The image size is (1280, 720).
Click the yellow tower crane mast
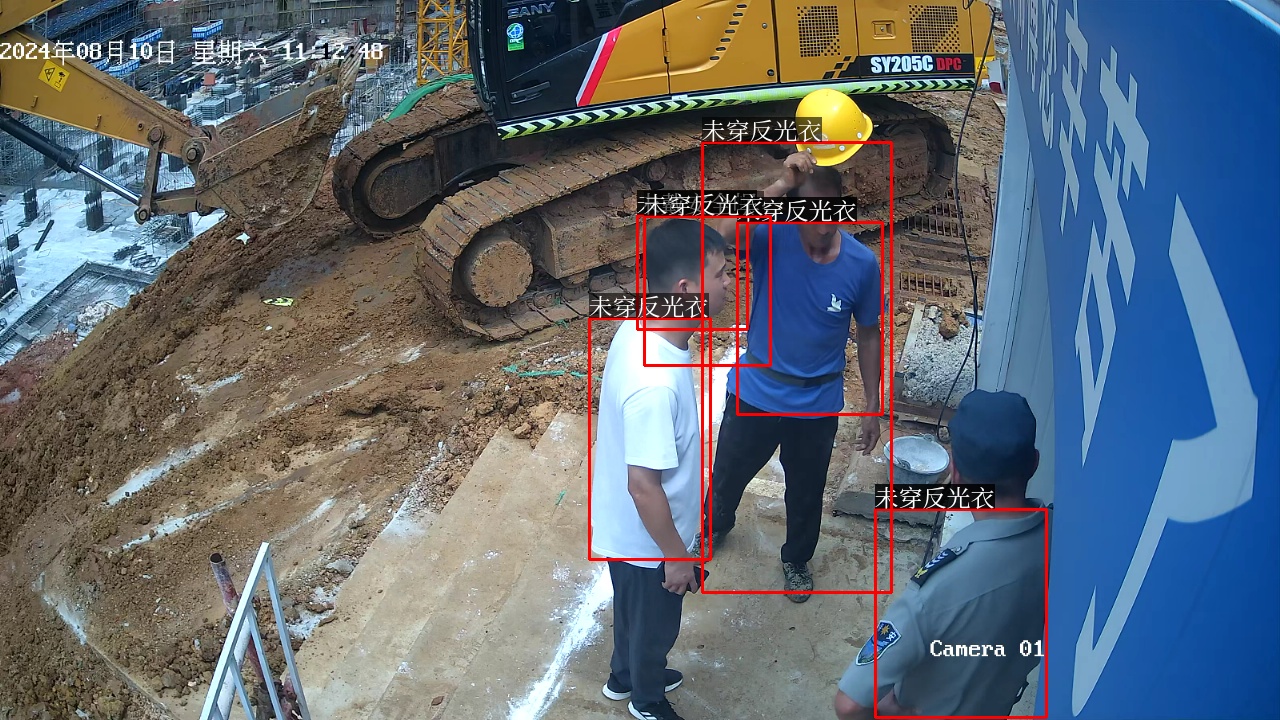coord(442,40)
